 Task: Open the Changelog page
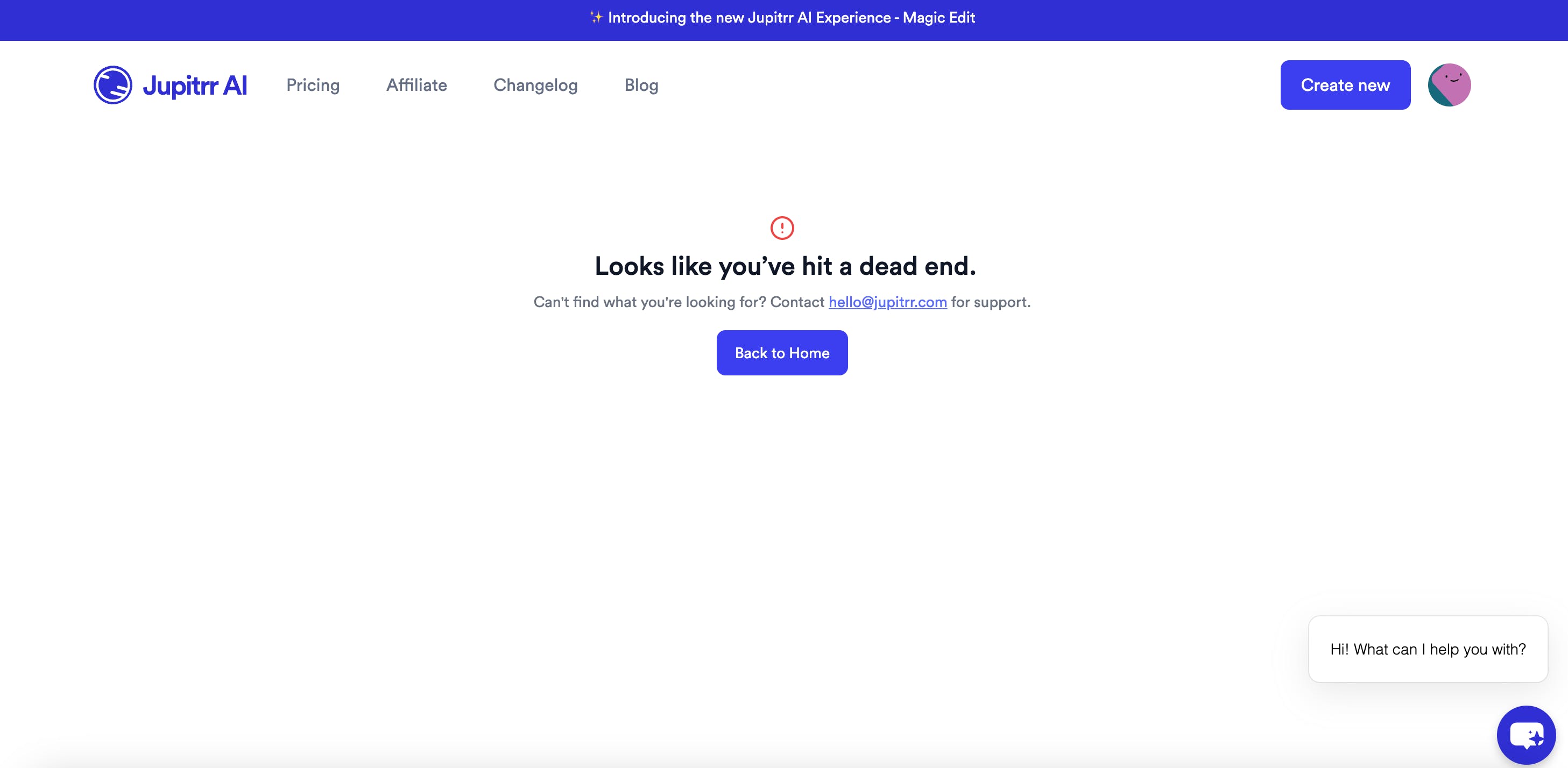click(x=535, y=85)
